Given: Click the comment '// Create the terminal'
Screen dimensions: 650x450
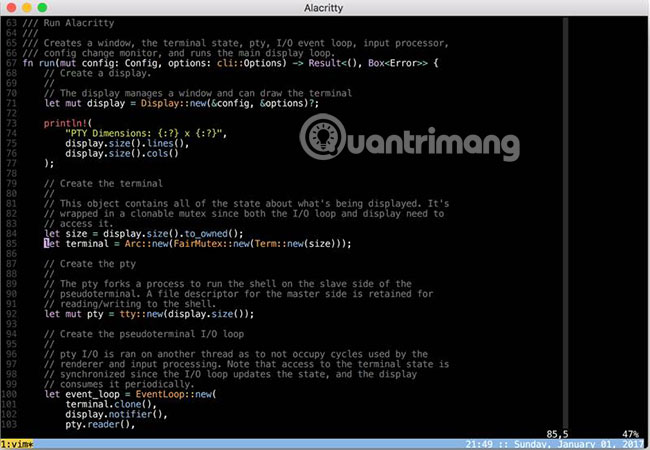Looking at the screenshot, I should pos(103,184).
